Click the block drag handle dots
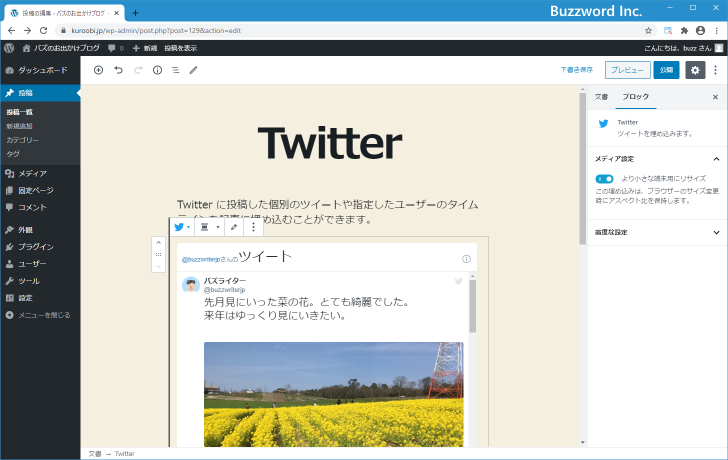The image size is (728, 460). click(x=158, y=254)
